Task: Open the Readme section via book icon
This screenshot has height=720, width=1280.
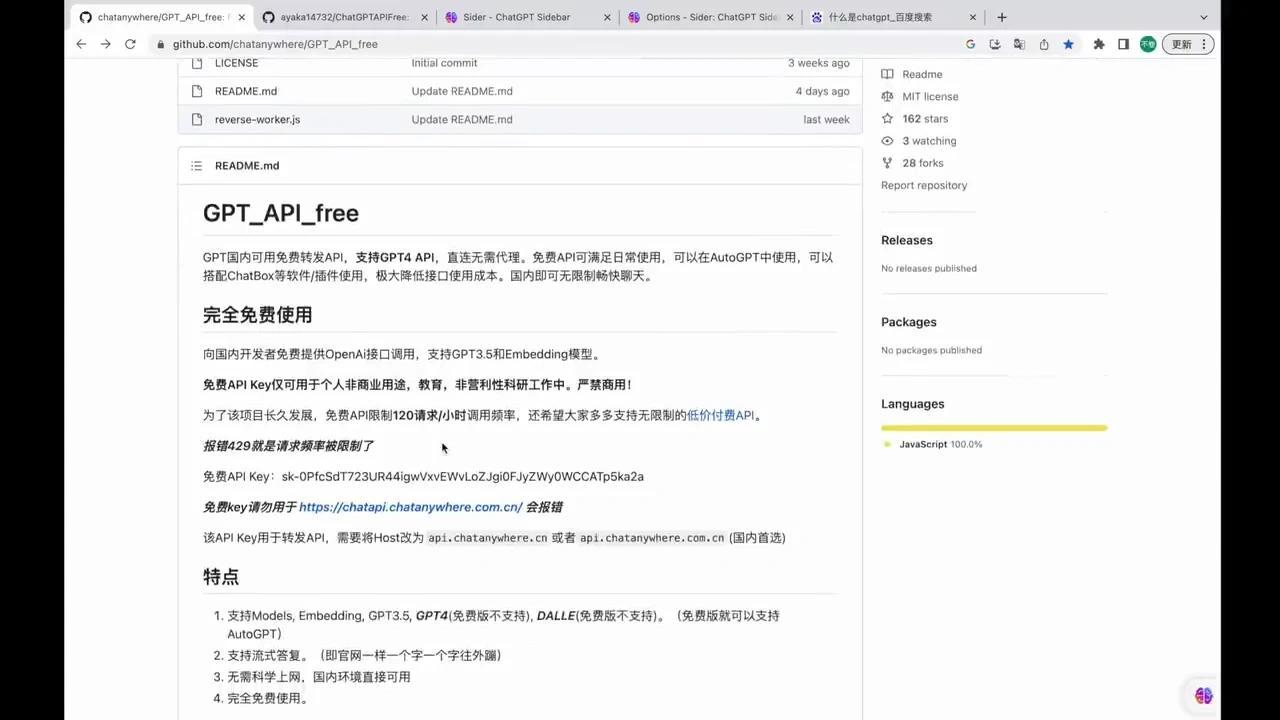Action: 887,74
